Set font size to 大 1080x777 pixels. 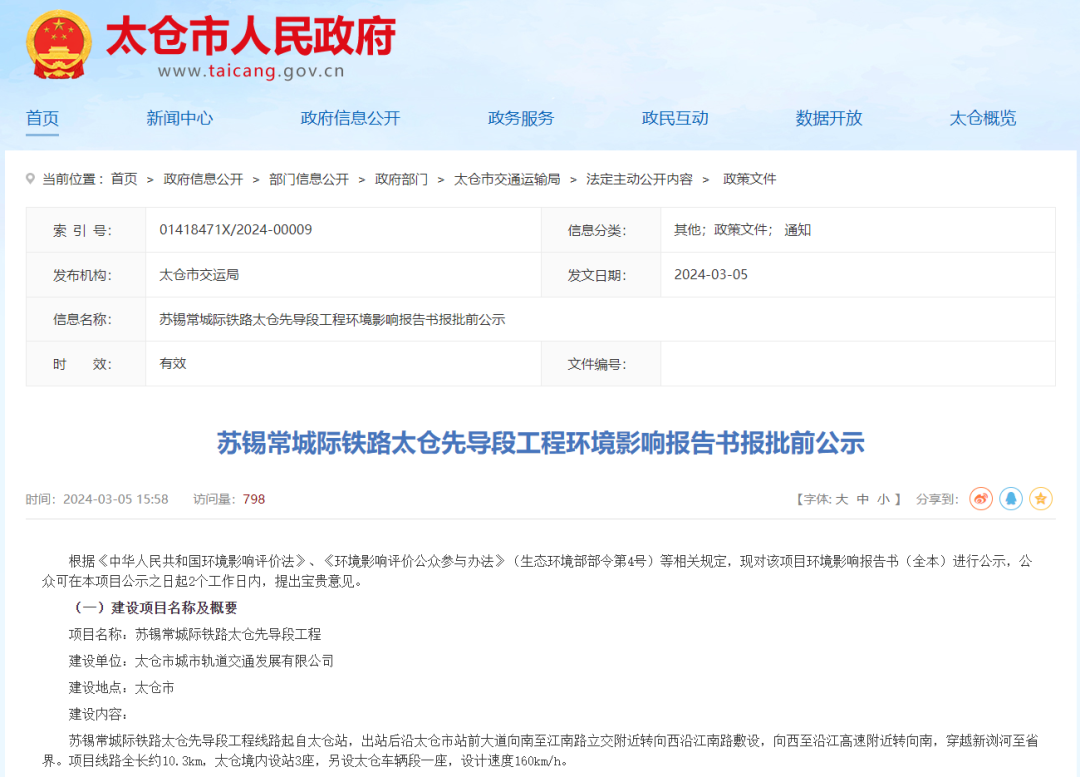tap(842, 499)
